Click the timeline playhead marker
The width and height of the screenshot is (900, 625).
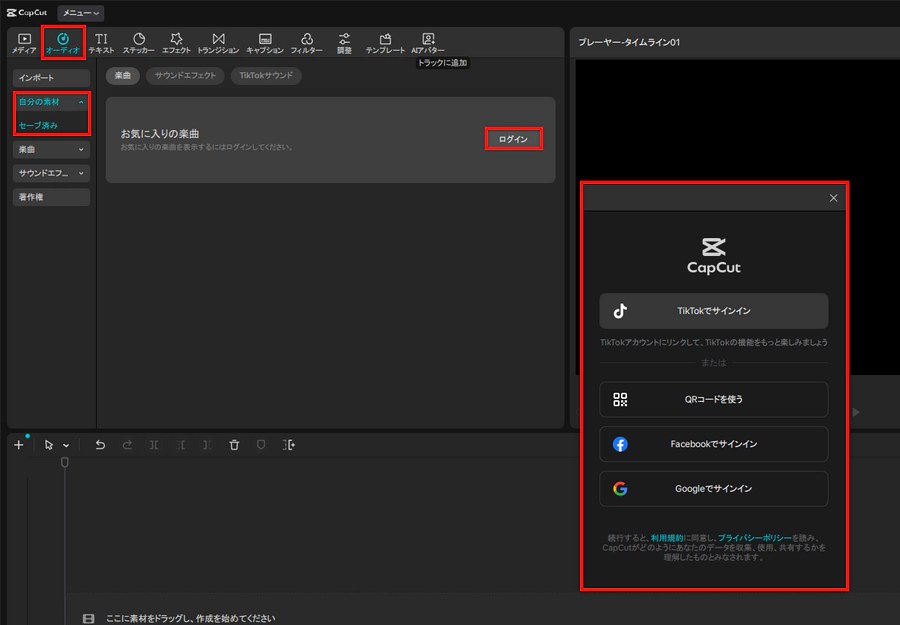point(65,463)
